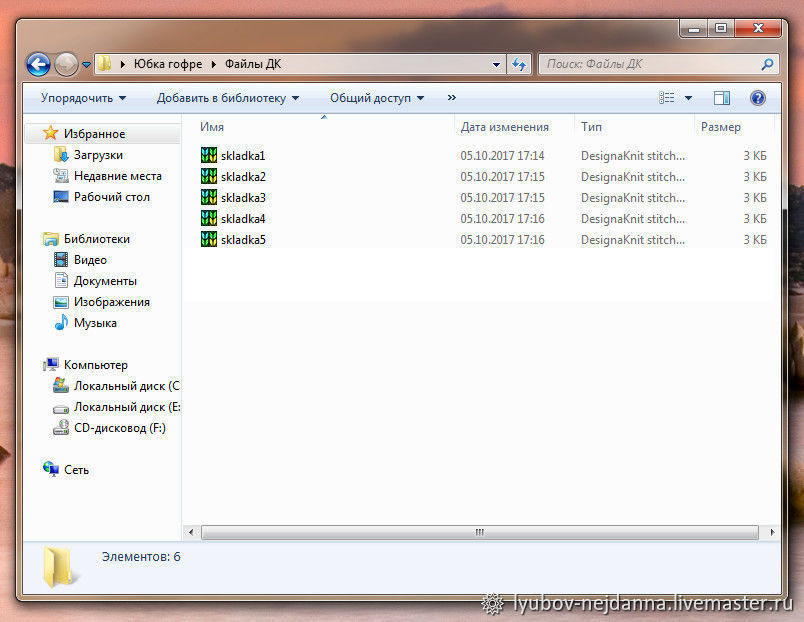Select Библиотеки in the navigation pane
804x622 pixels.
point(96,239)
